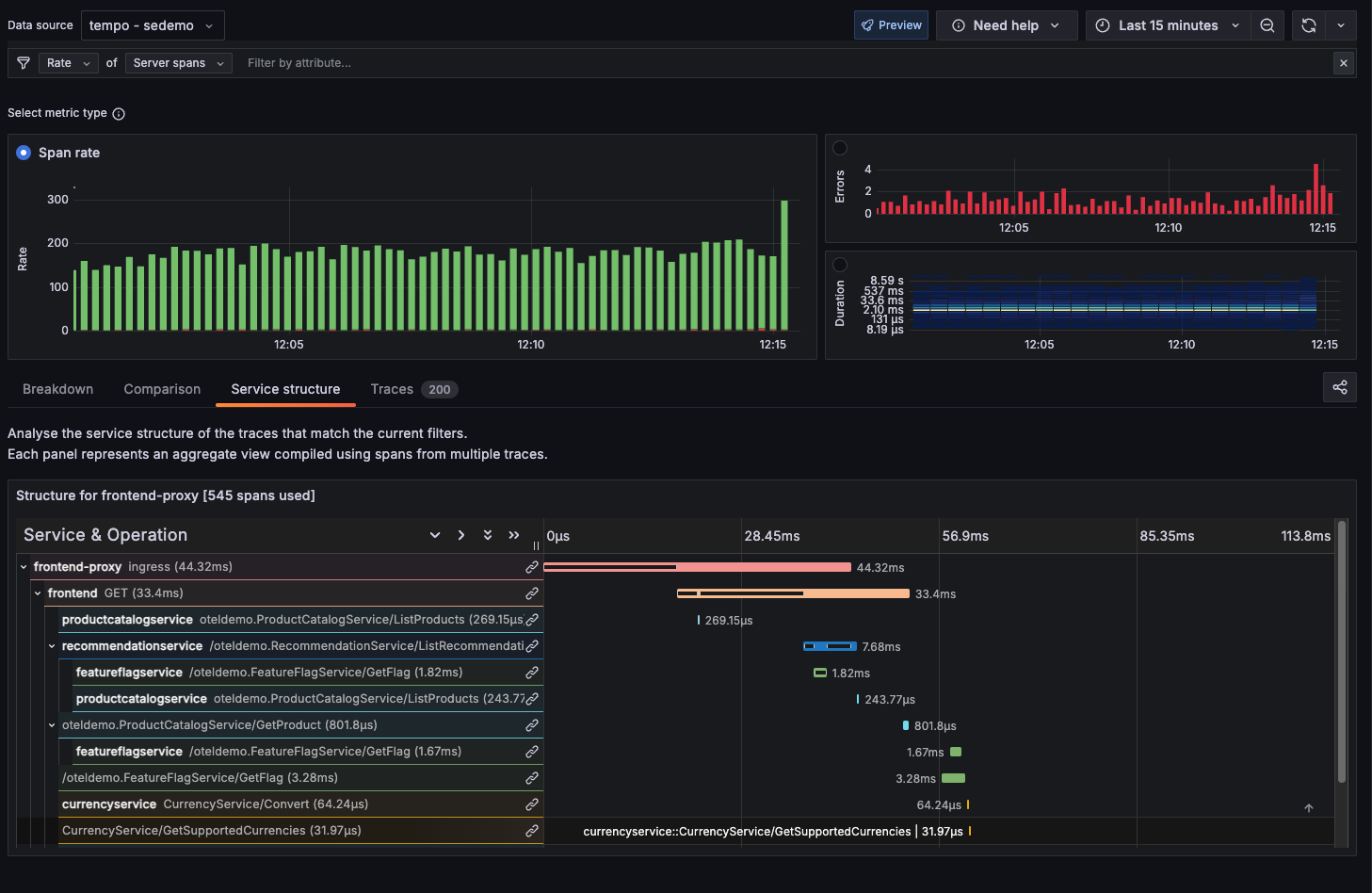
Task: Select the Errors panel radio button
Action: pyautogui.click(x=840, y=147)
